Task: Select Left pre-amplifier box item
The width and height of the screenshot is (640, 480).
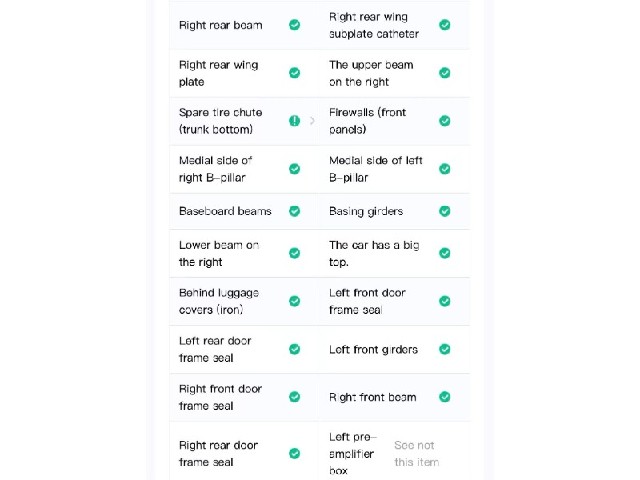Action: (394, 453)
